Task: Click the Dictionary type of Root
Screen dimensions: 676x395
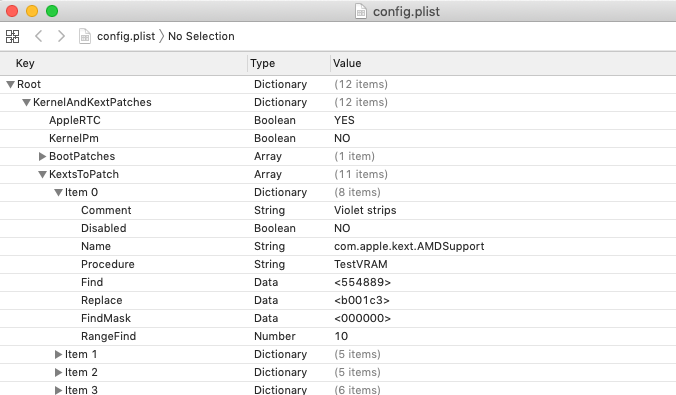Action: point(280,85)
